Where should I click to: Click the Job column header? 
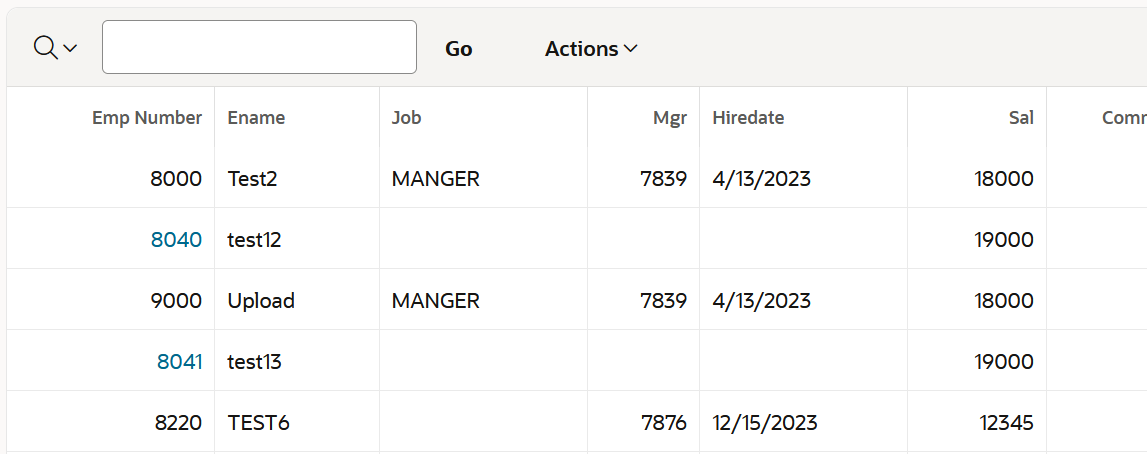click(407, 118)
